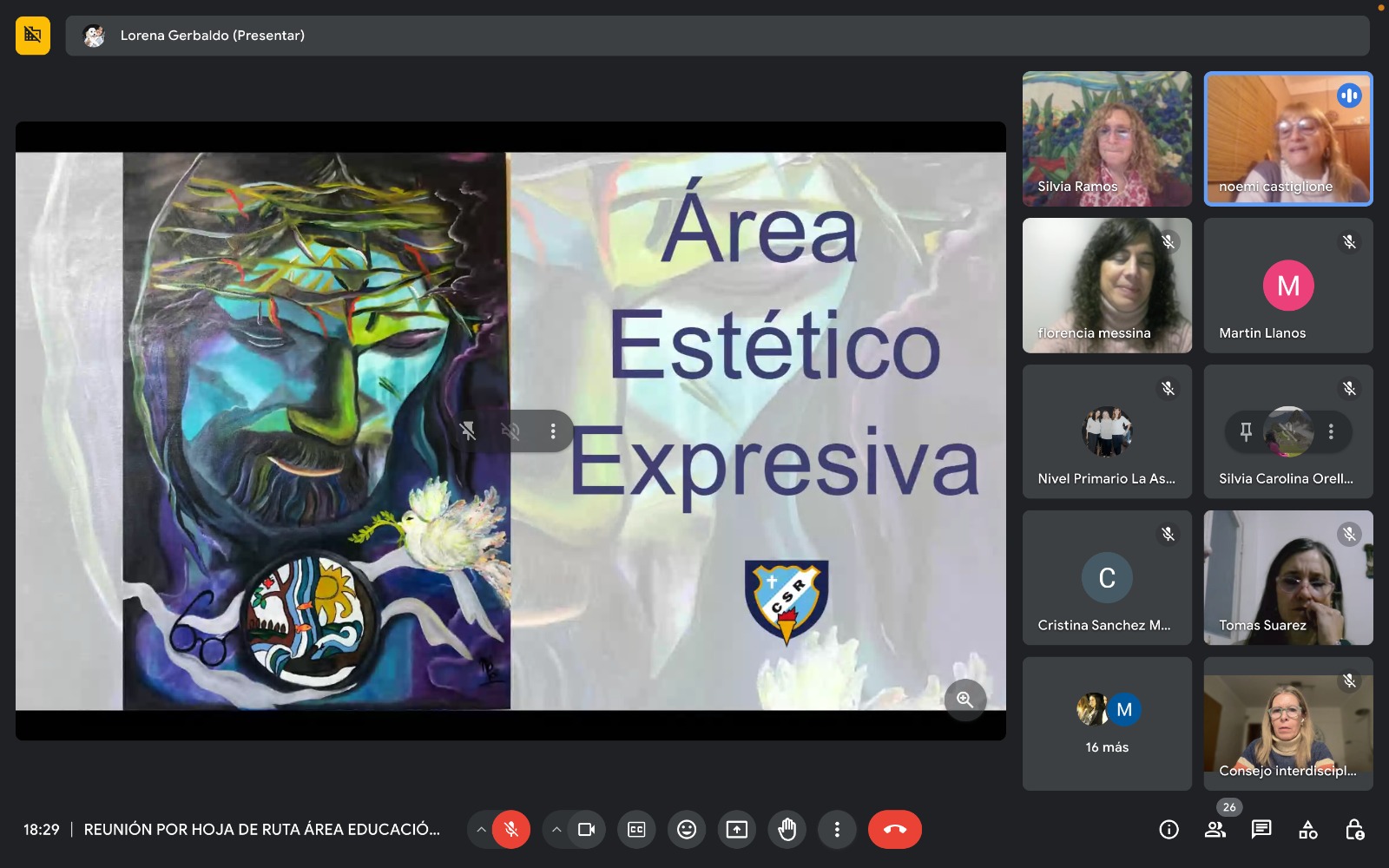The height and width of the screenshot is (868, 1389).
Task: Open the emoji reactions panel
Action: tap(687, 830)
